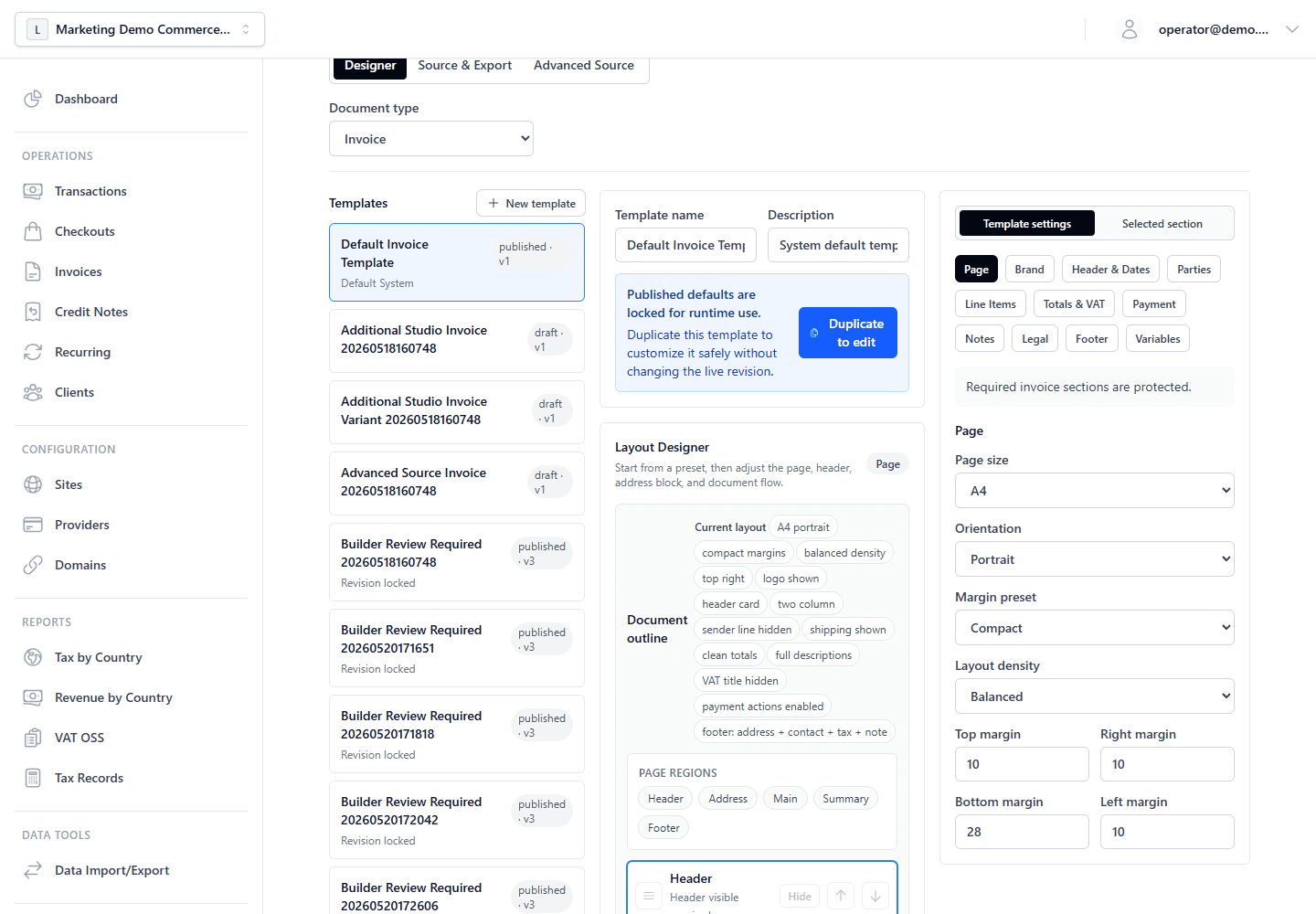This screenshot has height=914, width=1316.
Task: Click the Tax Records calculator icon
Action: point(33,778)
